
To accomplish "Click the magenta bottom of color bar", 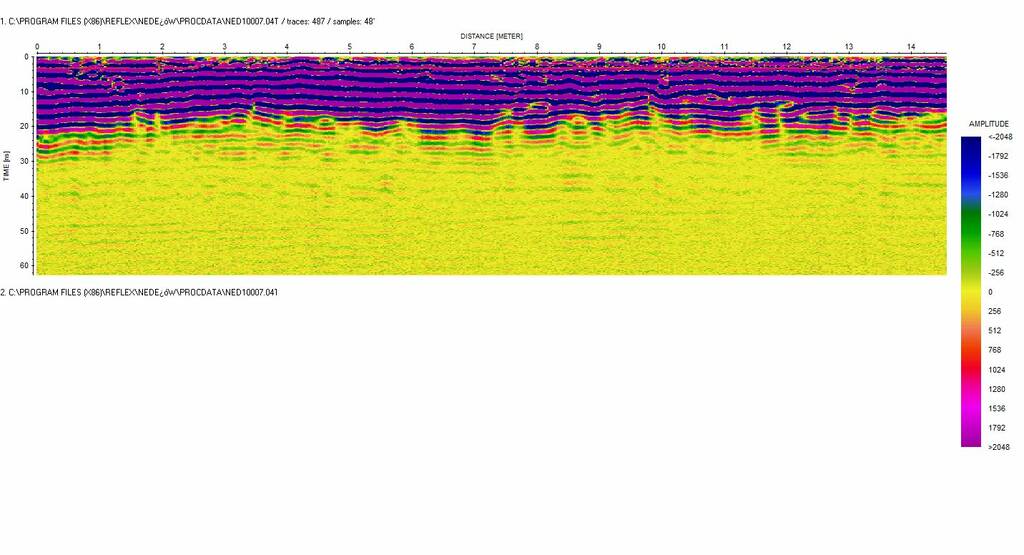I will pyautogui.click(x=970, y=435).
